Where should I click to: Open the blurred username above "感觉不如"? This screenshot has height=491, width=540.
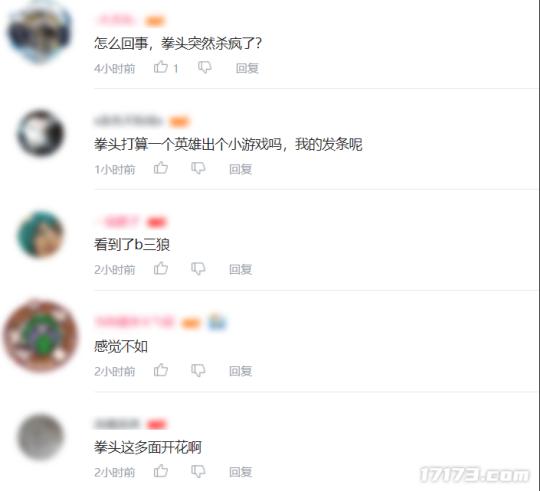(x=134, y=322)
